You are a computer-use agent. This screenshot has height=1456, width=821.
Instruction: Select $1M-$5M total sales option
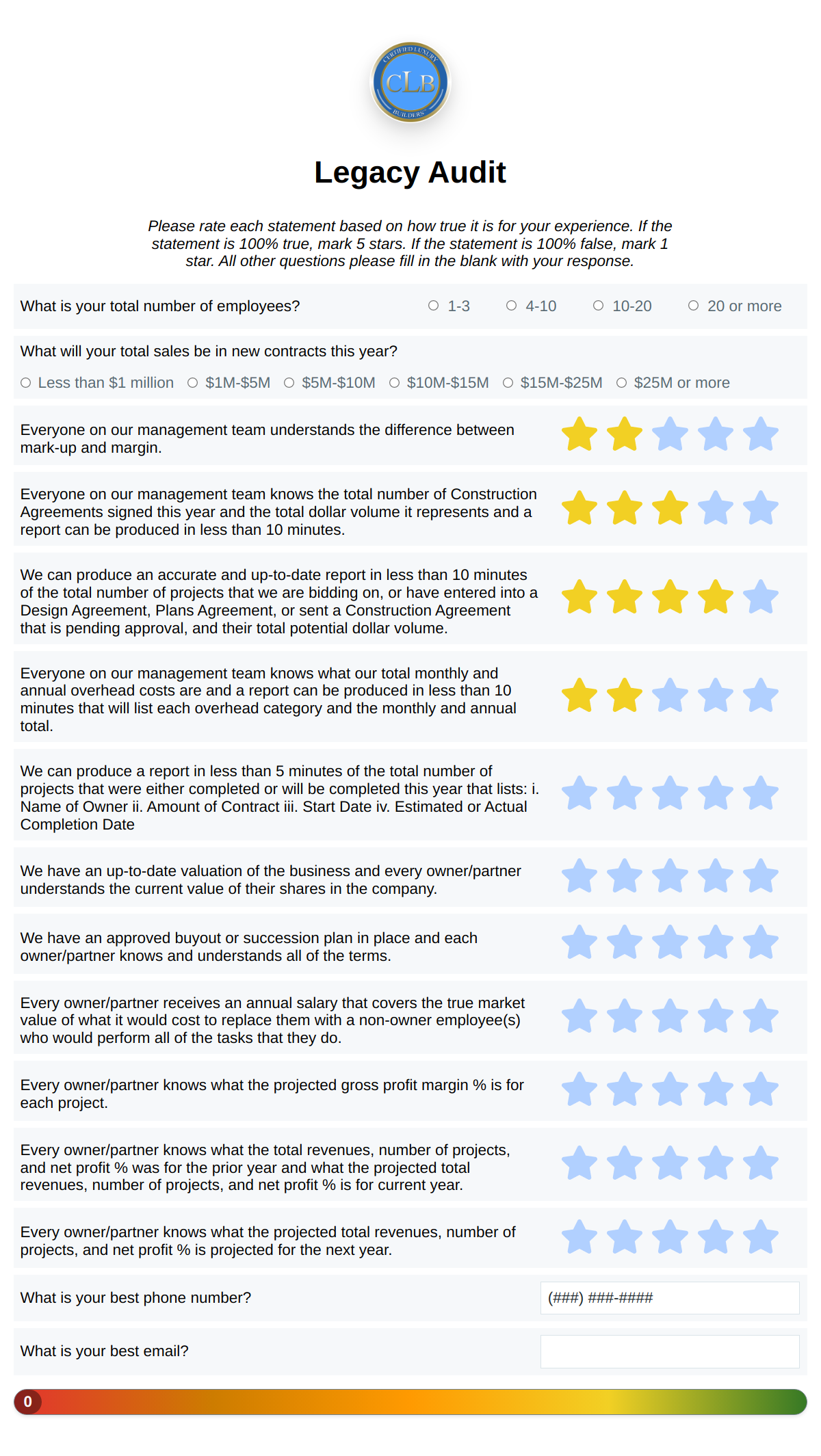[x=193, y=383]
